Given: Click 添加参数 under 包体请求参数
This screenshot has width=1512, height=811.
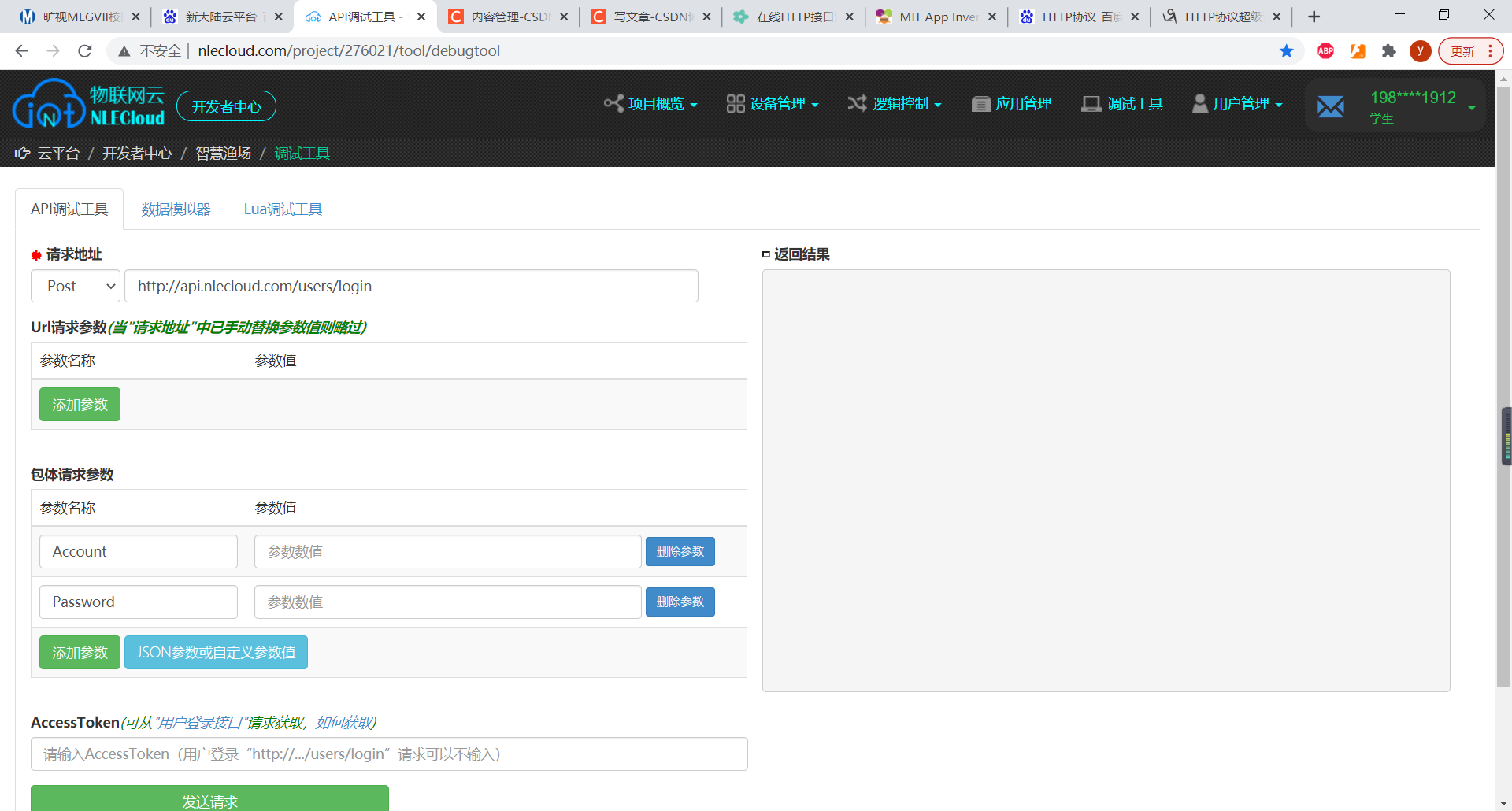Looking at the screenshot, I should tap(80, 653).
